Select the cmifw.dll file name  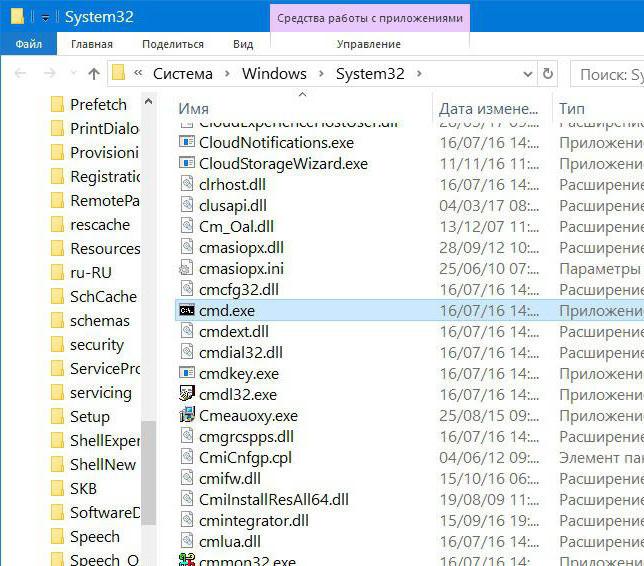point(230,479)
